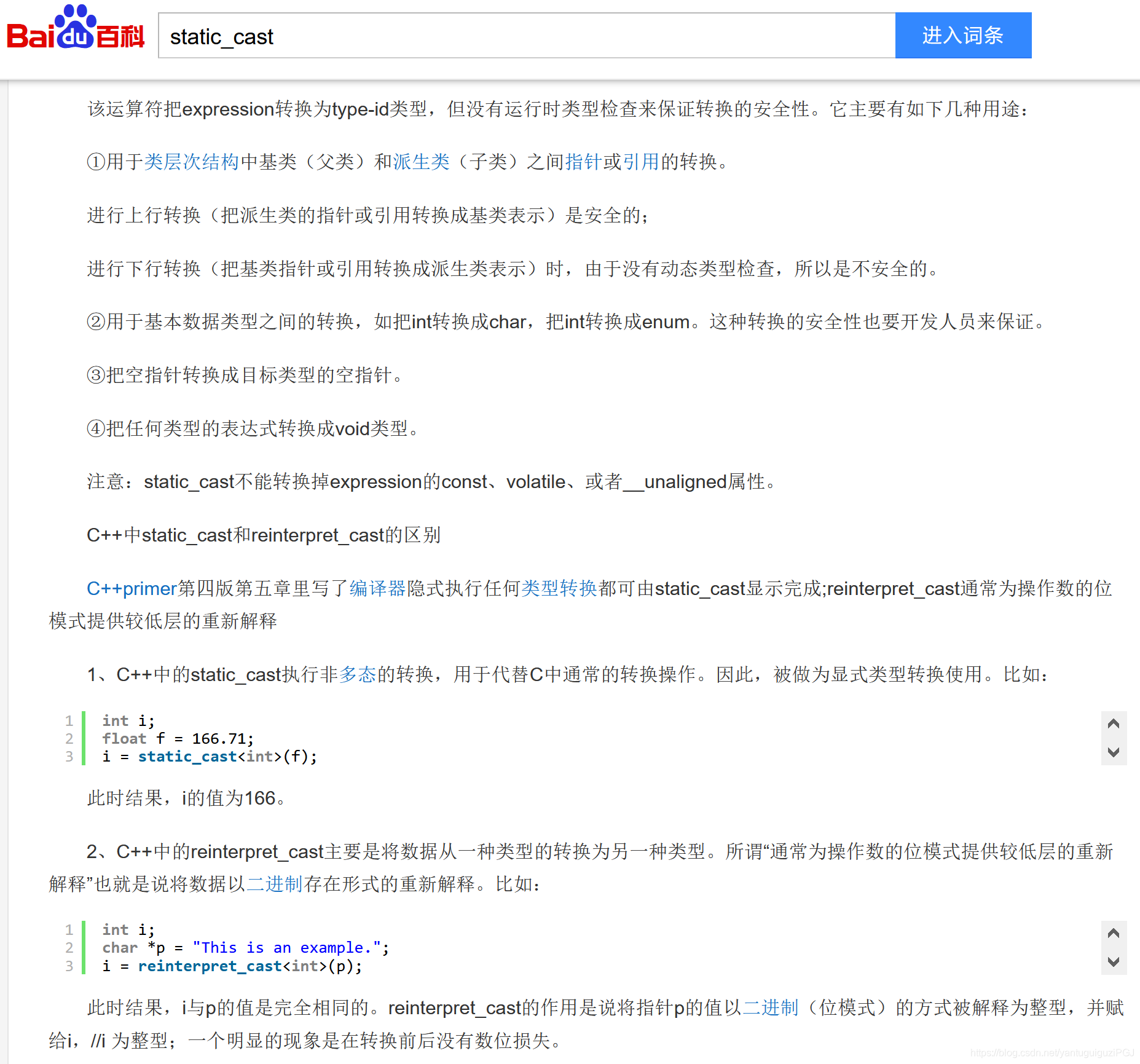This screenshot has width=1140, height=1064.
Task: Click text '③把空指针转换成目标类型的空指针。'
Action: [245, 375]
